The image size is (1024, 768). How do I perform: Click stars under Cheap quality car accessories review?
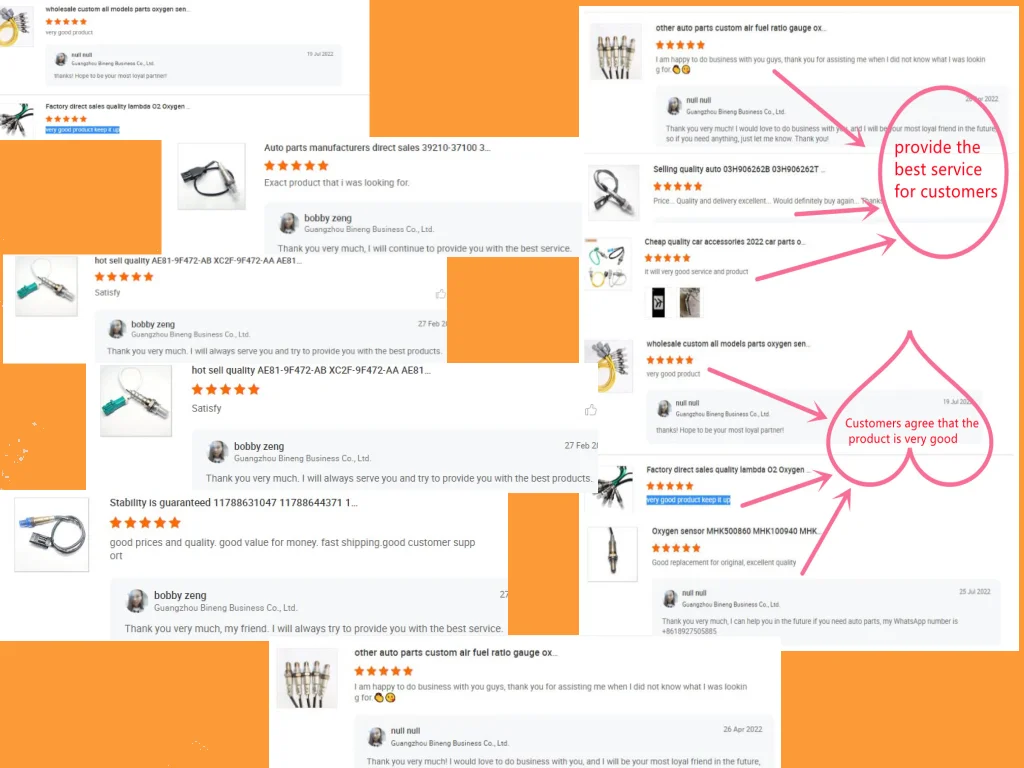[x=667, y=258]
